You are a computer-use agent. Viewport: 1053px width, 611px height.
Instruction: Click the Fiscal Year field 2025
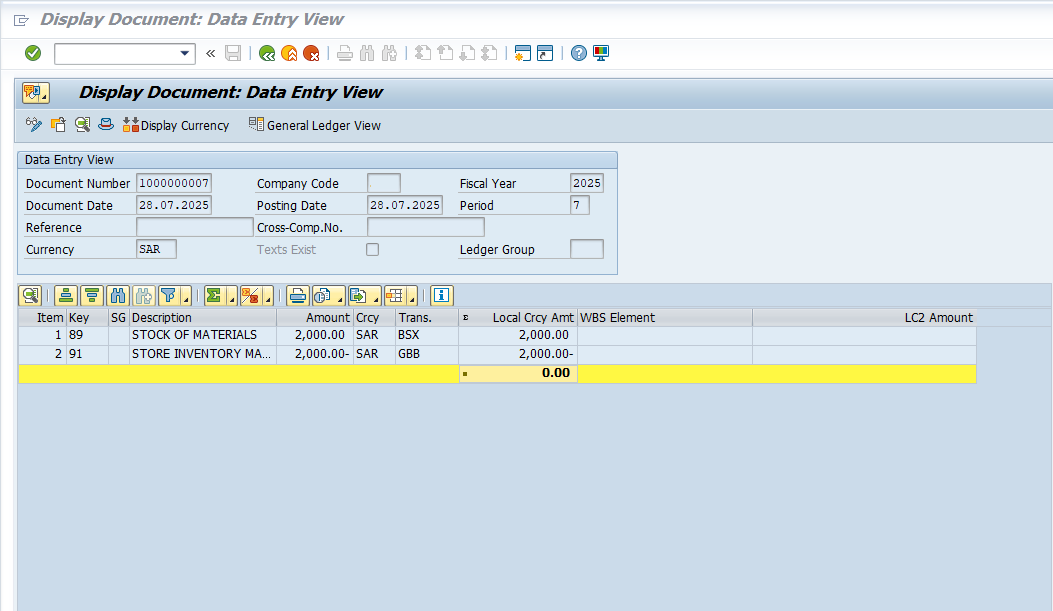[x=586, y=183]
